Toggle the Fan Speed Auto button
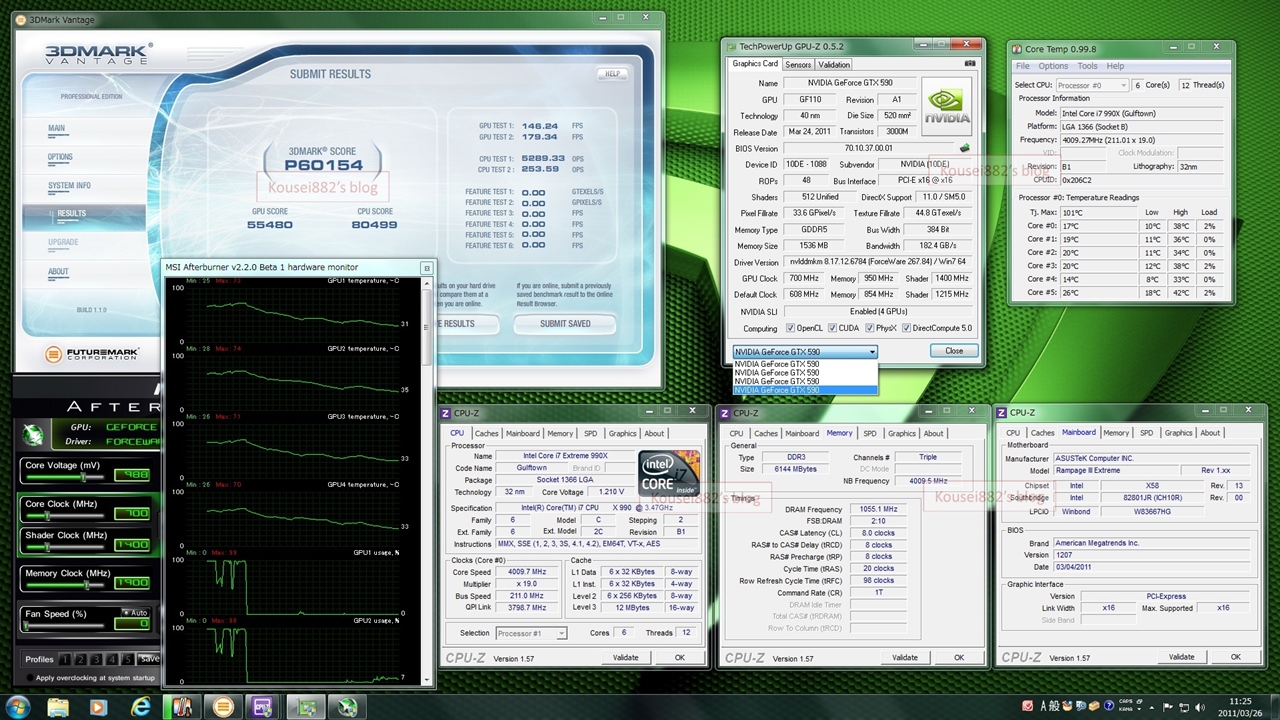 [x=134, y=612]
